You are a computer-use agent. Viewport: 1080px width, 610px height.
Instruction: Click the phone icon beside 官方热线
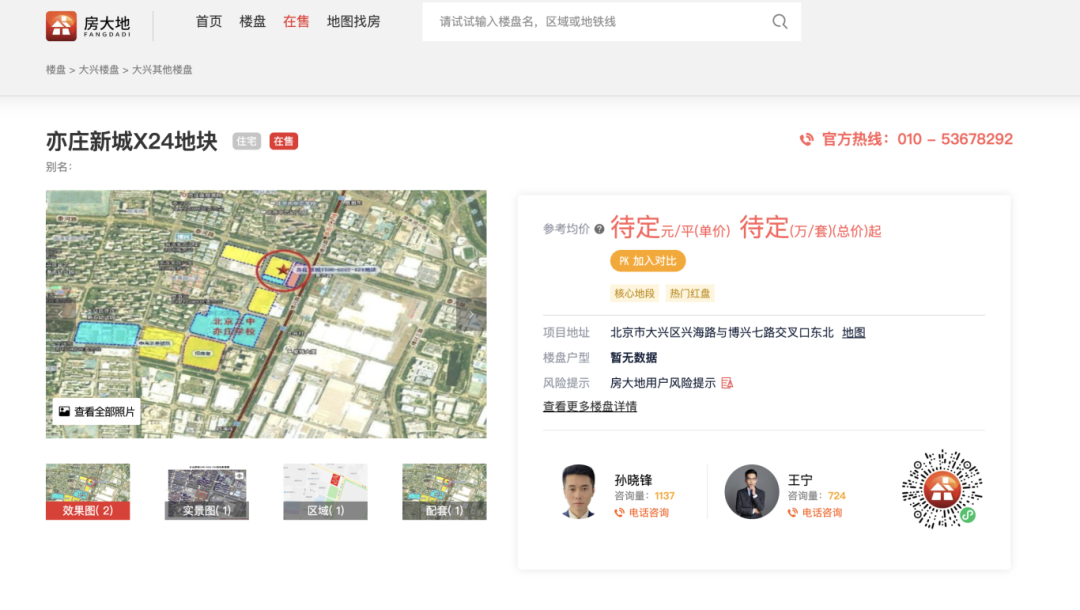pyautogui.click(x=806, y=139)
